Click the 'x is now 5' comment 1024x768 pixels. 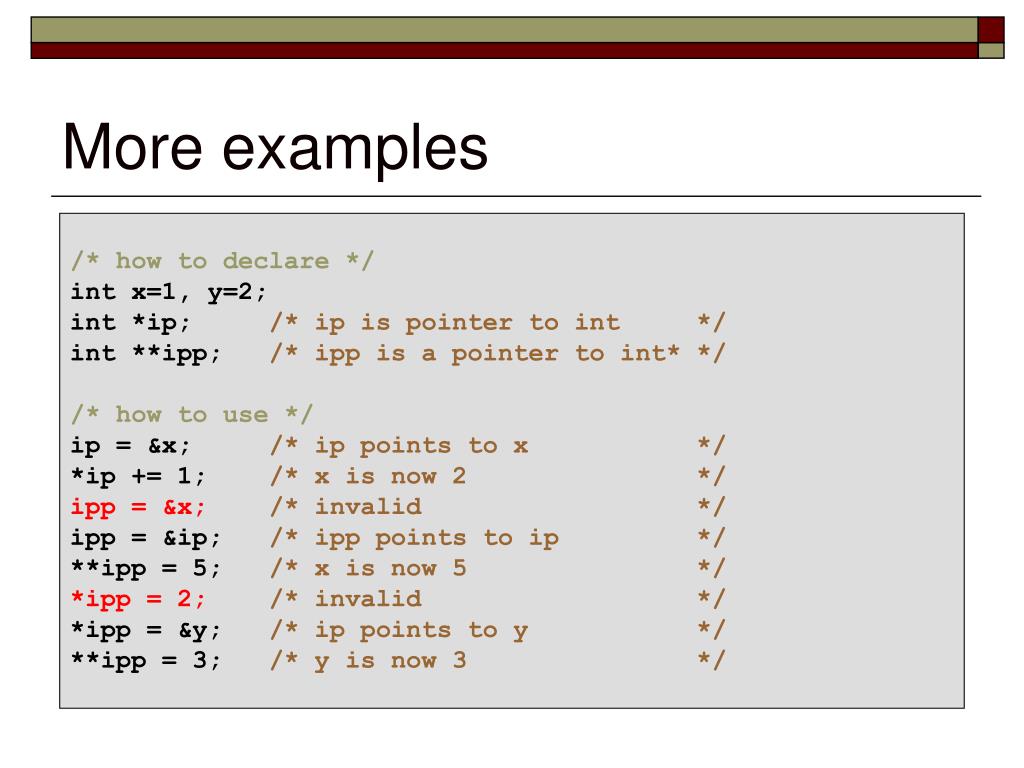tap(391, 569)
